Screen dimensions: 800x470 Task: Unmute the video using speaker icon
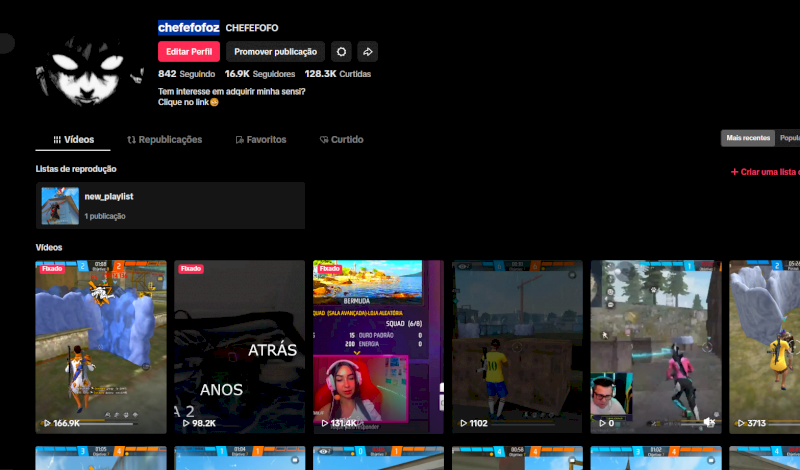709,423
